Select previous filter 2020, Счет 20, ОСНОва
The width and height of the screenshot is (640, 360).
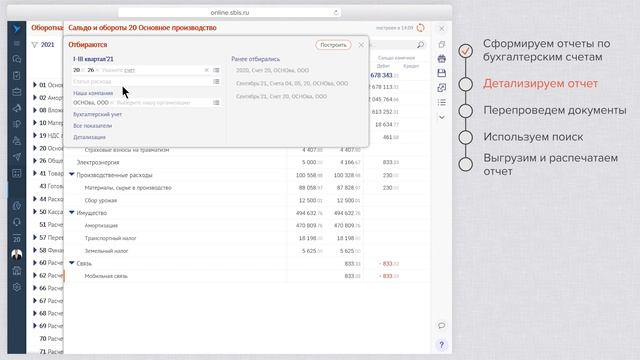point(272,70)
